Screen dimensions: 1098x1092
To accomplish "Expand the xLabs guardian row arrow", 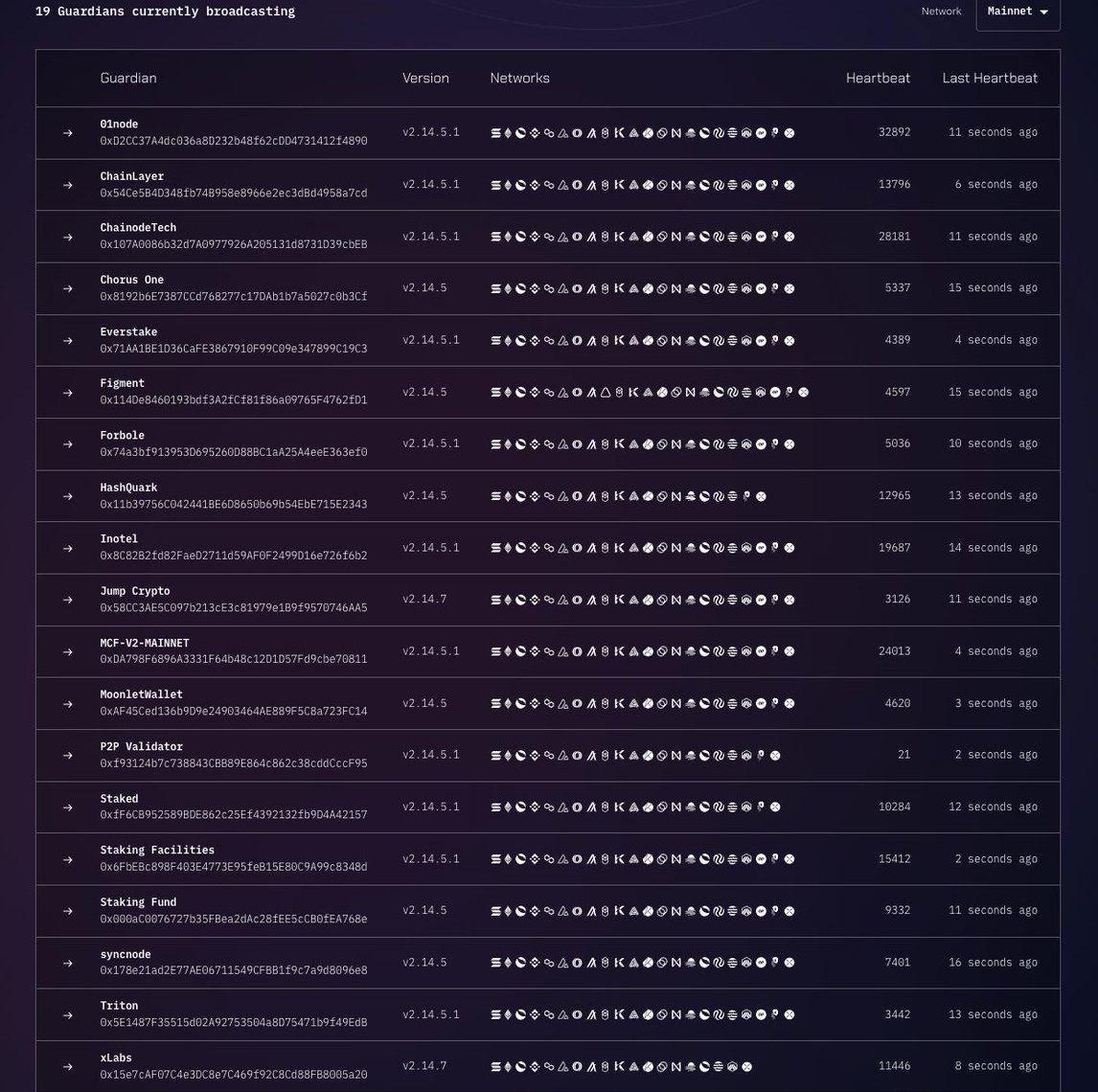I will click(x=67, y=1067).
